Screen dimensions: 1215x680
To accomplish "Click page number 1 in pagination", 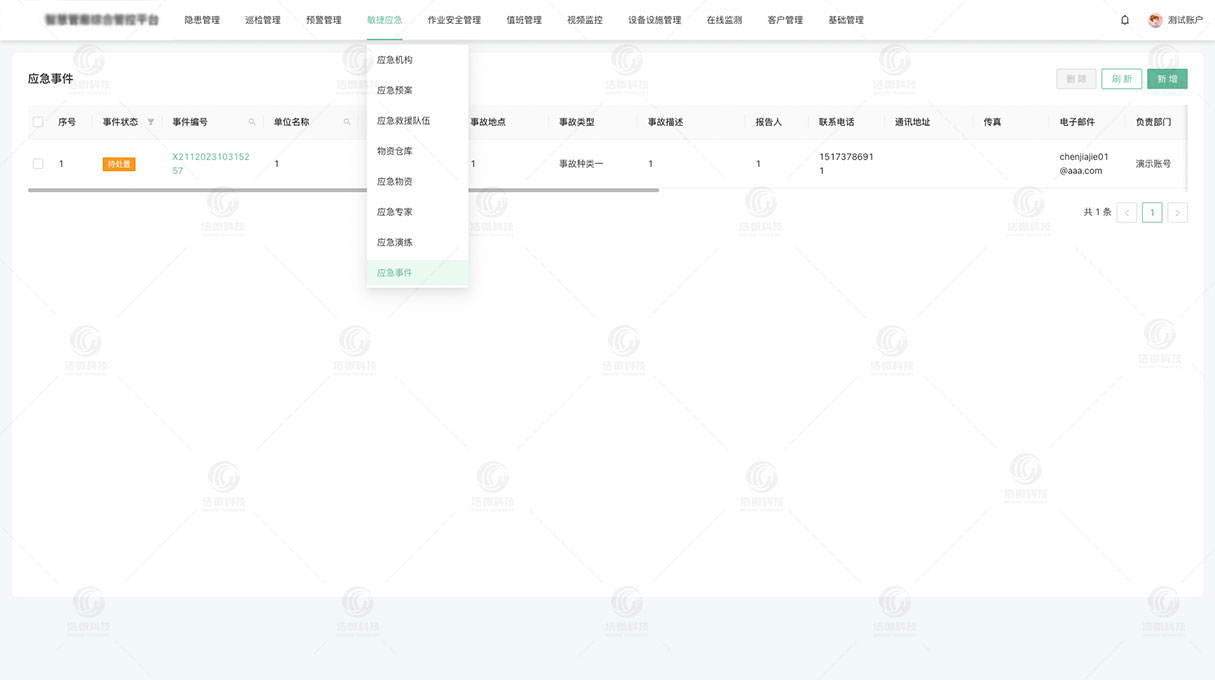I will coord(1152,212).
